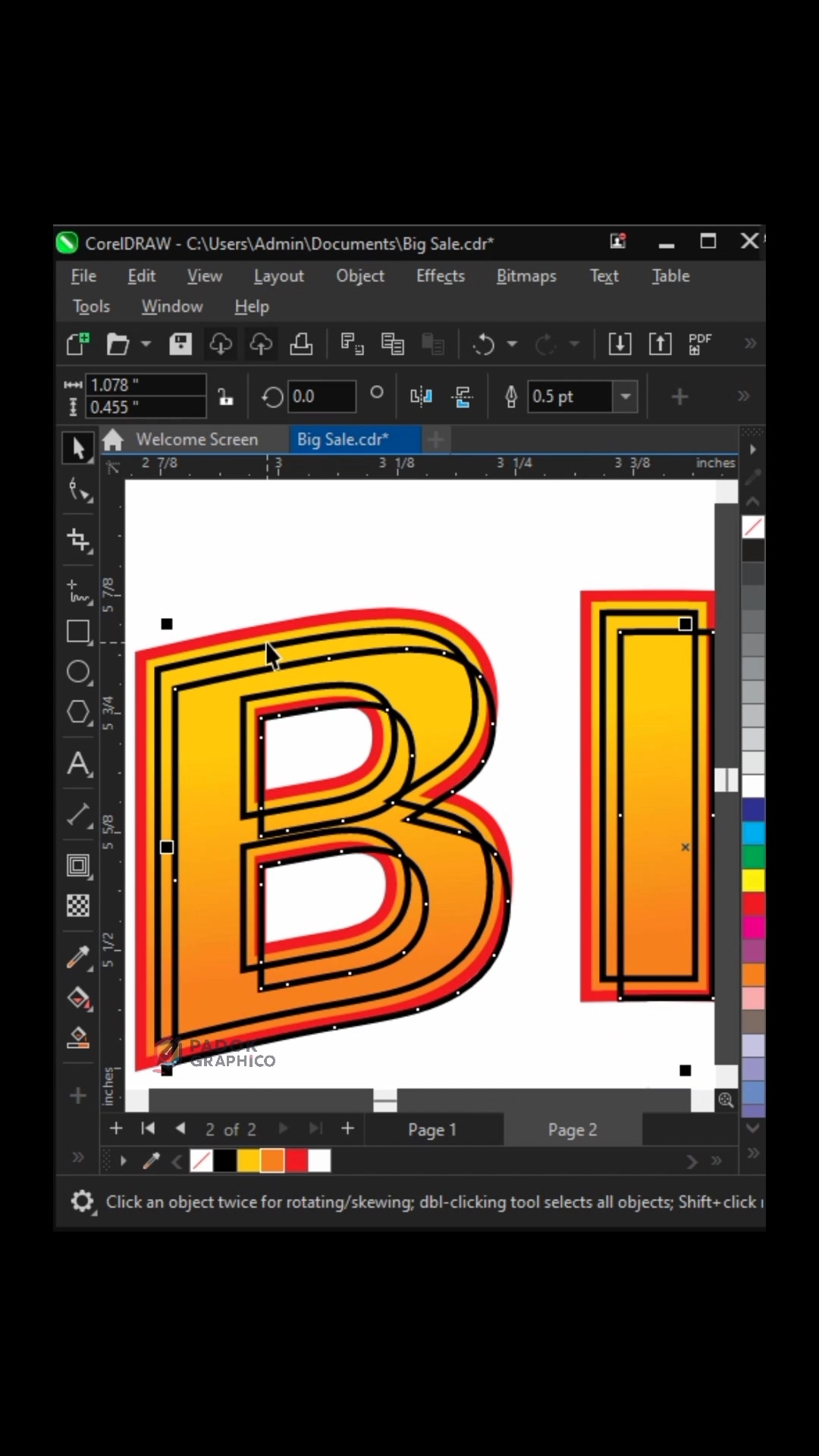Click the Mirror vertically icon

pos(462,396)
